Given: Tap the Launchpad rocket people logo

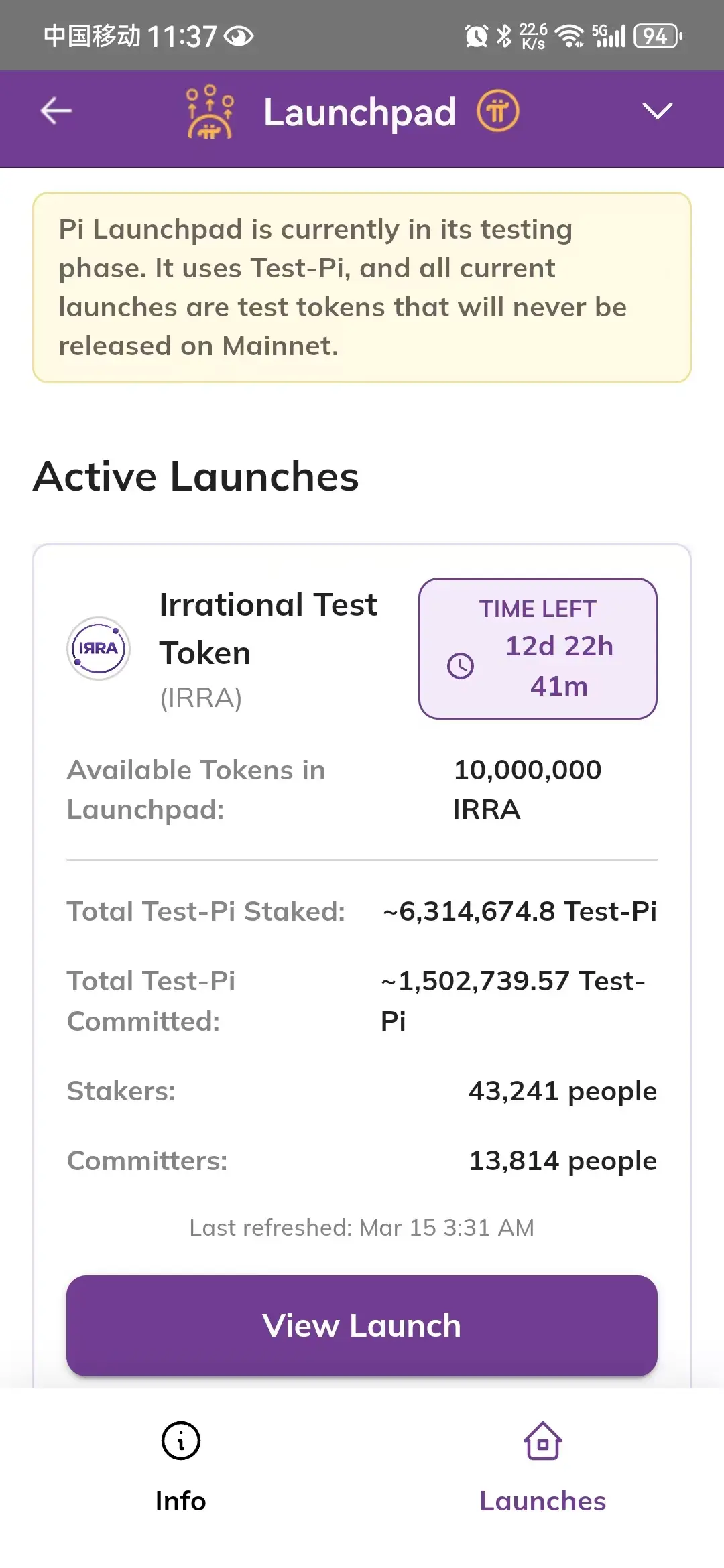Looking at the screenshot, I should tap(210, 112).
